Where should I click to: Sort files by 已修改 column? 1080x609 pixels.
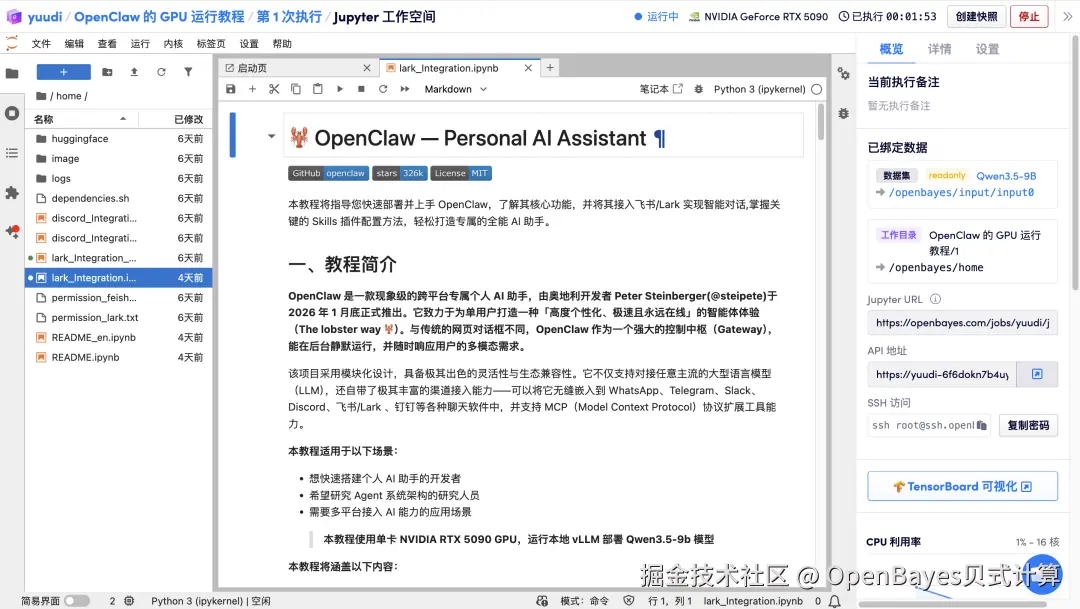(x=176, y=119)
